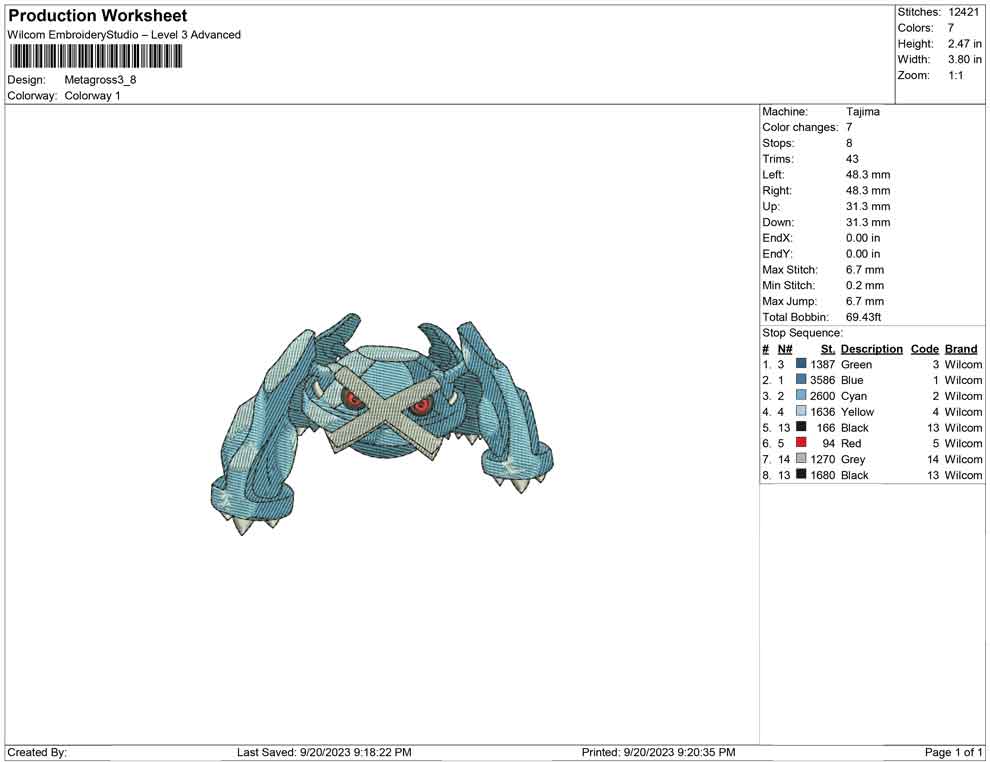Click the barcode under the worksheet title
This screenshot has width=990, height=762.
96,57
